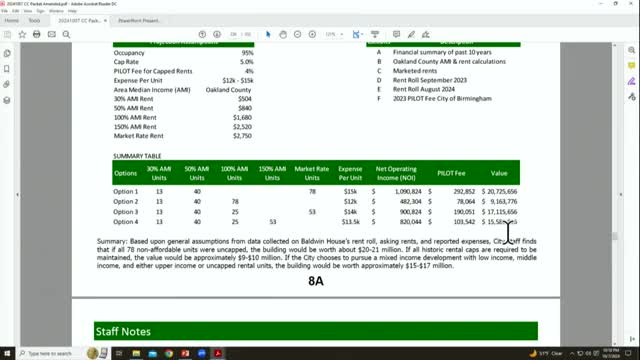Bookmark file with the star icon
640x360 pixels.
22,34
